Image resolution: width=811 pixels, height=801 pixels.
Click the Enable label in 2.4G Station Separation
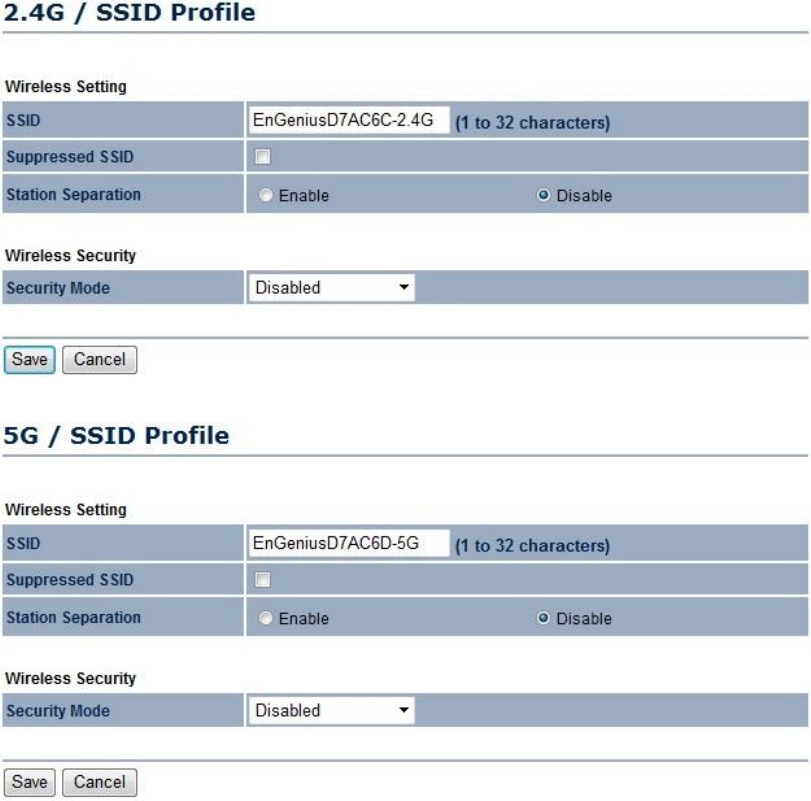(304, 196)
